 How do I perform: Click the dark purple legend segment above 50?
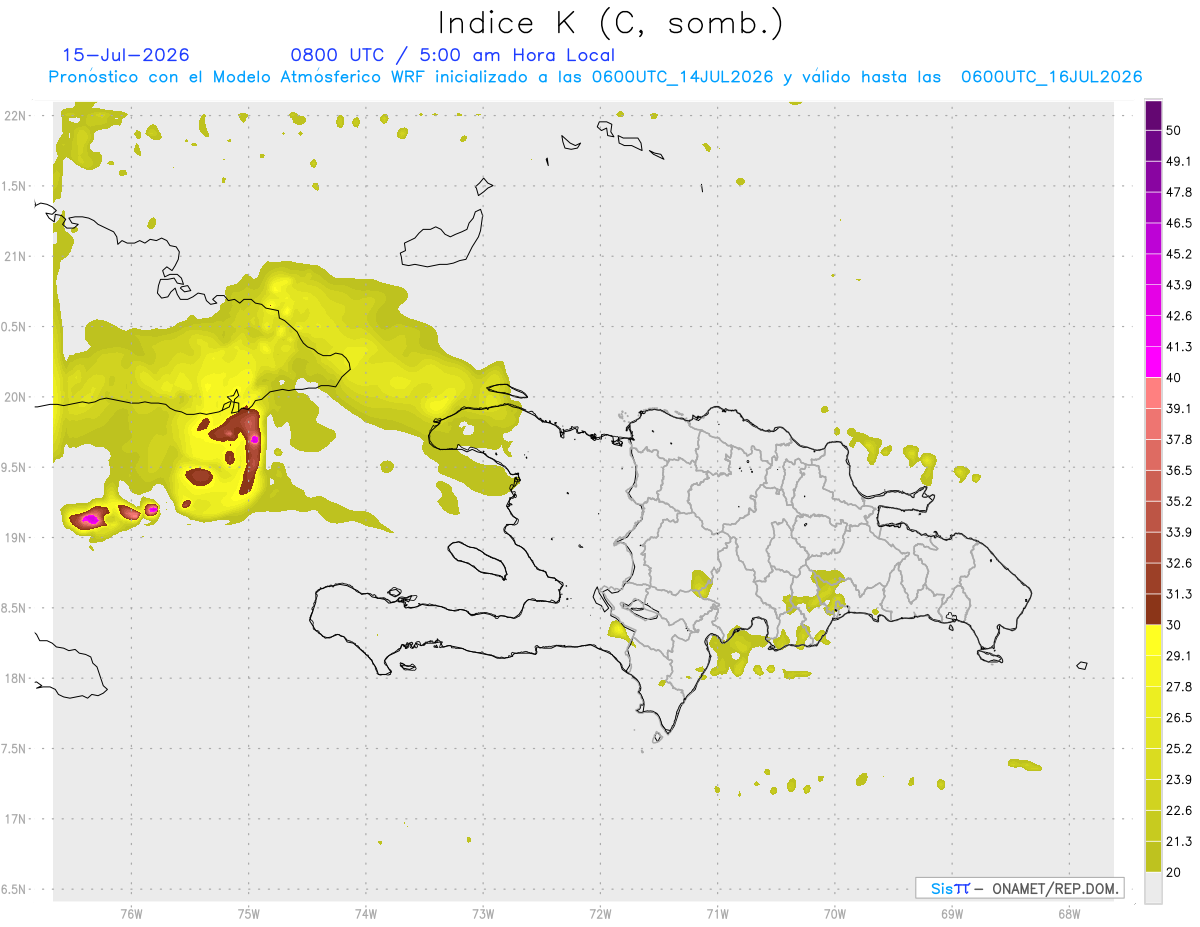tap(1153, 116)
